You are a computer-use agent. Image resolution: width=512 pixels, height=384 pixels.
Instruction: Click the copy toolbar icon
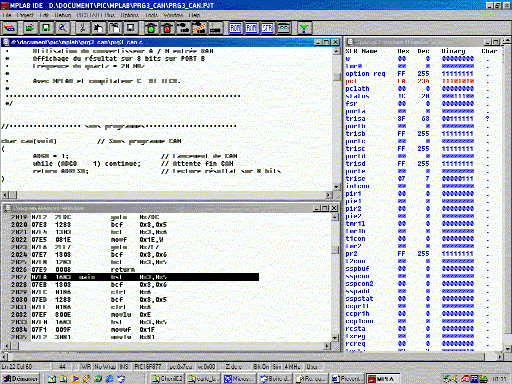coord(98,28)
